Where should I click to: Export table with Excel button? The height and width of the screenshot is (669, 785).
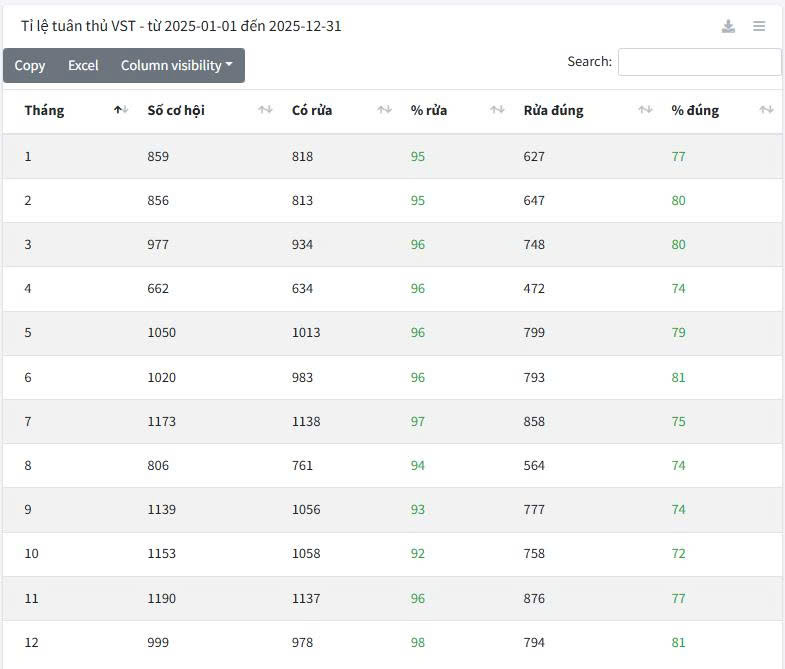pyautogui.click(x=83, y=65)
